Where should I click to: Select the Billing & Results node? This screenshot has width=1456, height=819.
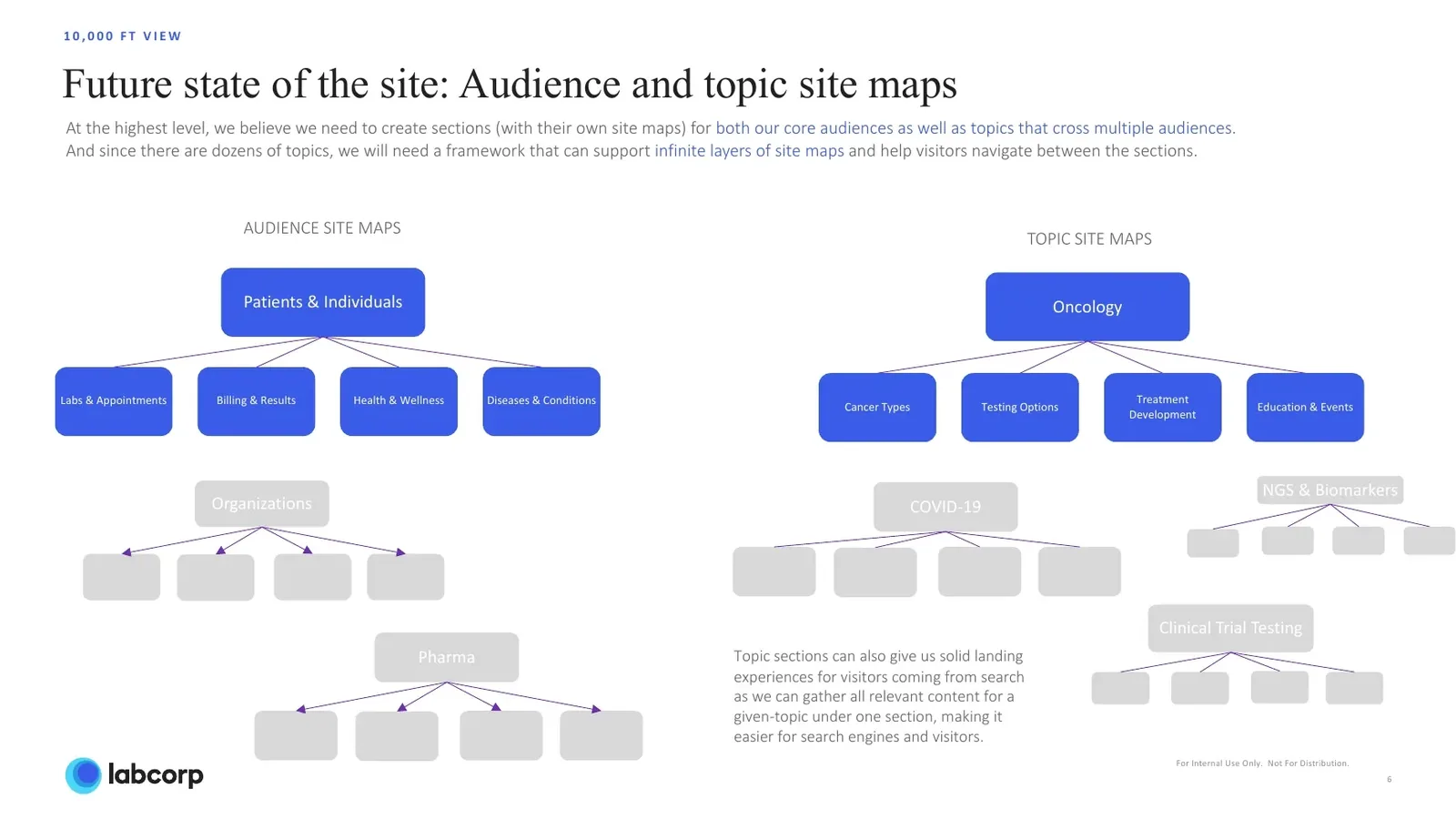(257, 401)
